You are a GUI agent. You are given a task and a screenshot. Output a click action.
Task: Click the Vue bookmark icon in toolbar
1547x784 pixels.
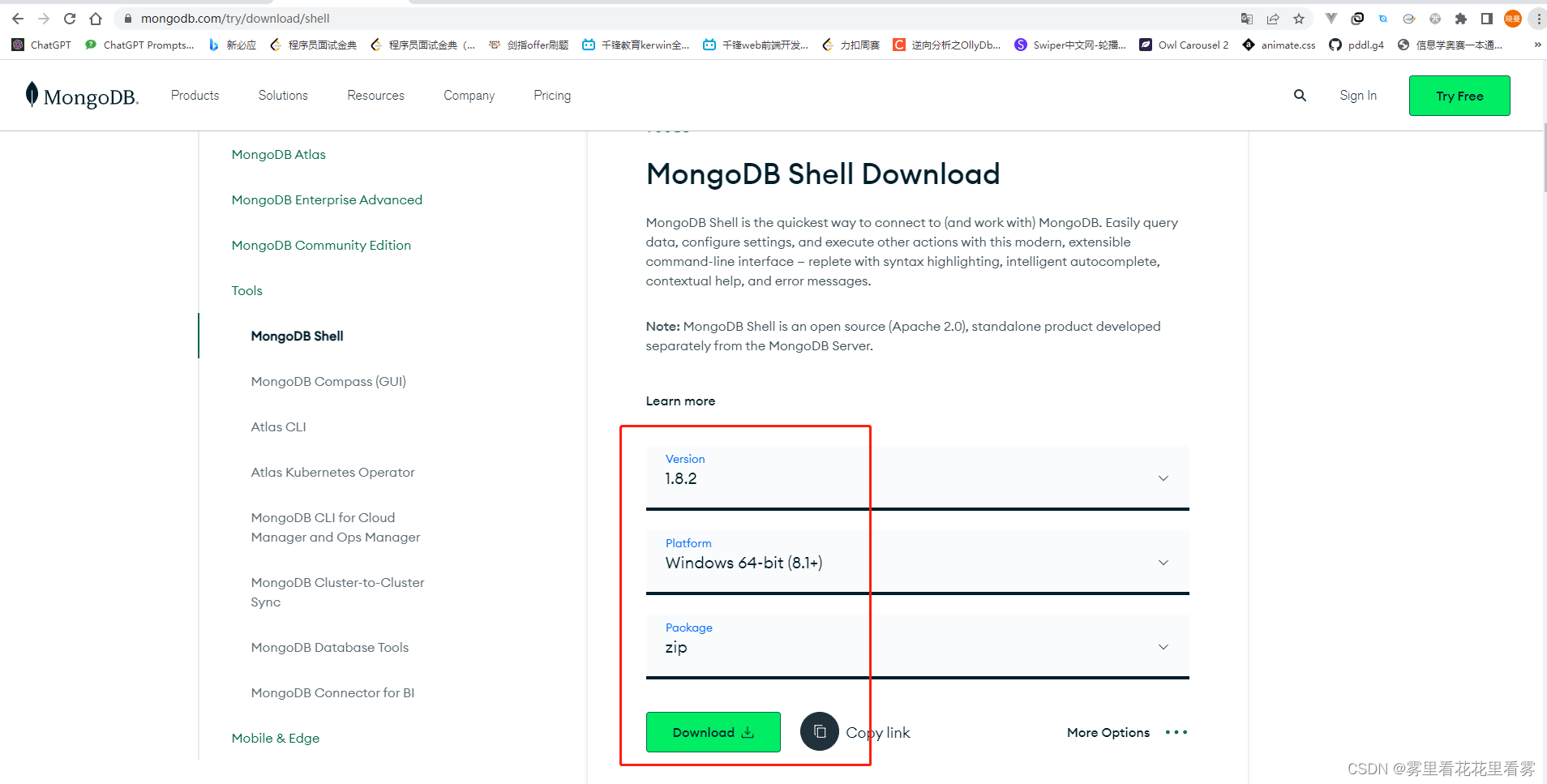coord(1332,18)
